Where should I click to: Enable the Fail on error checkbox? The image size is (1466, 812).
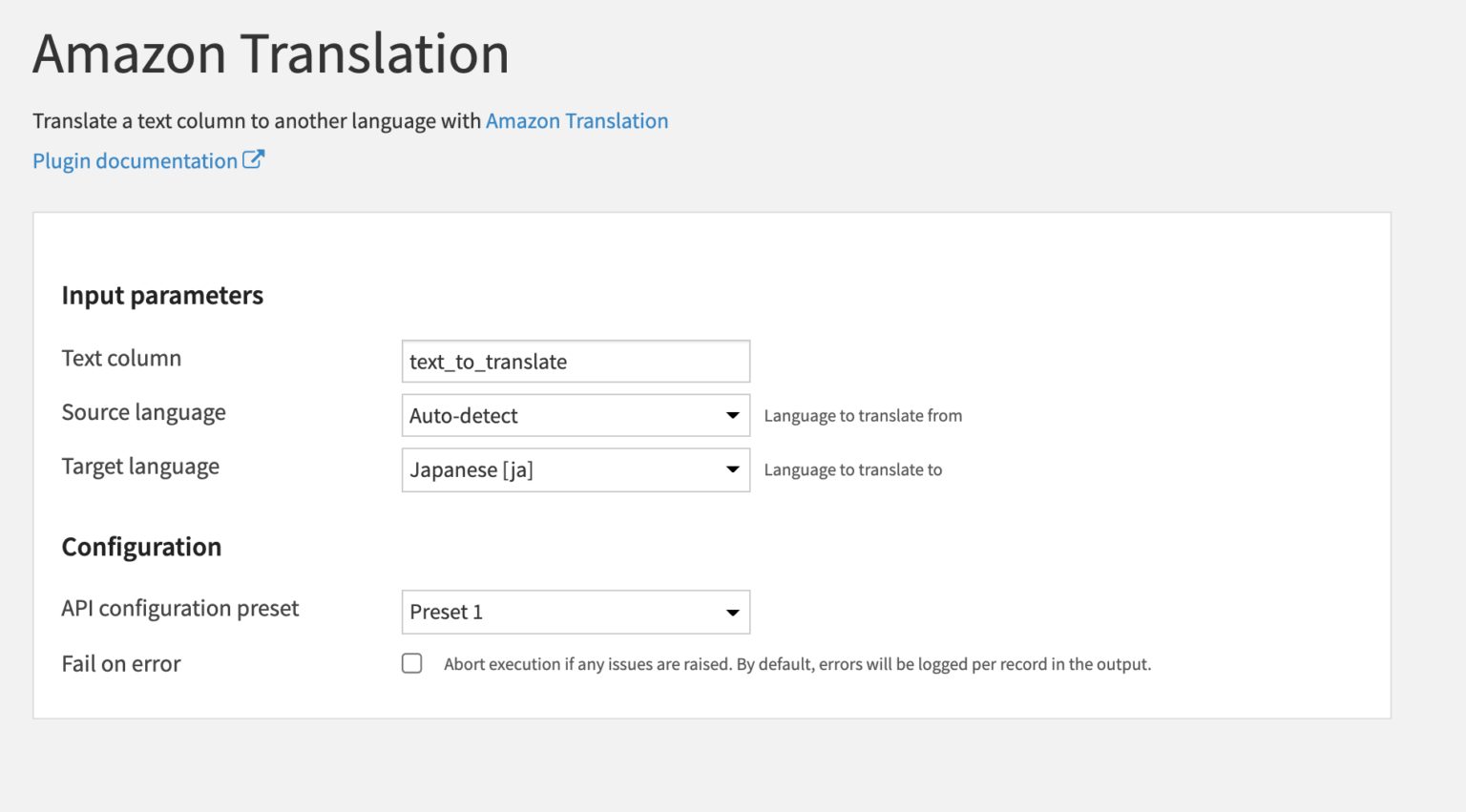(x=411, y=662)
